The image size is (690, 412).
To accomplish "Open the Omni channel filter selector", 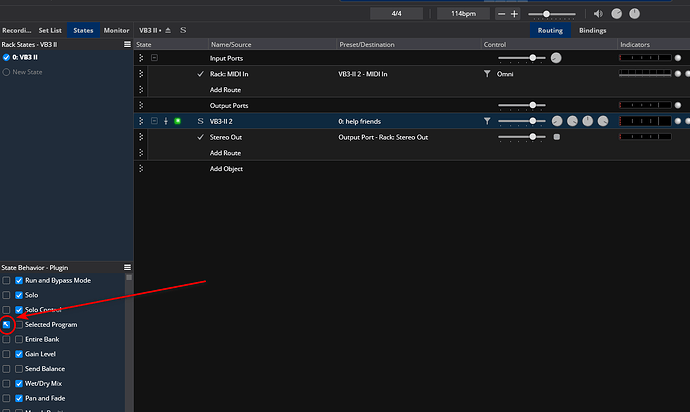I will coord(505,74).
